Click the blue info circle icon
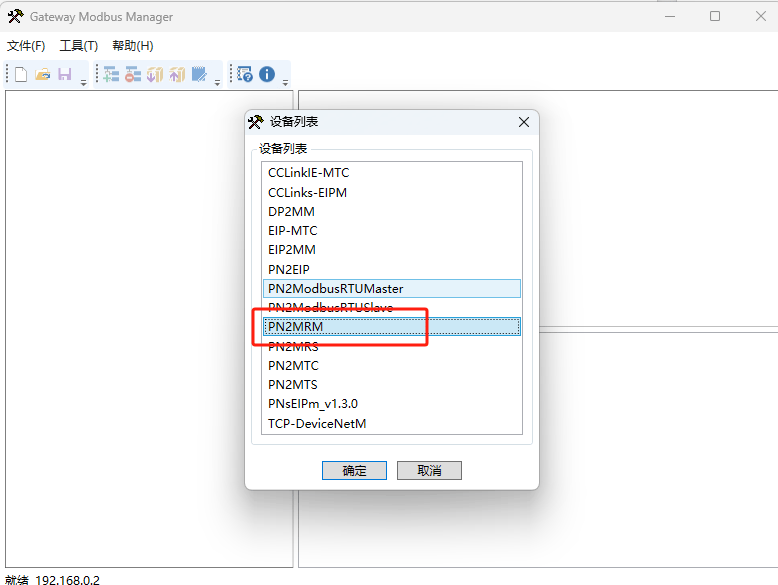This screenshot has height=585, width=778. pyautogui.click(x=267, y=74)
